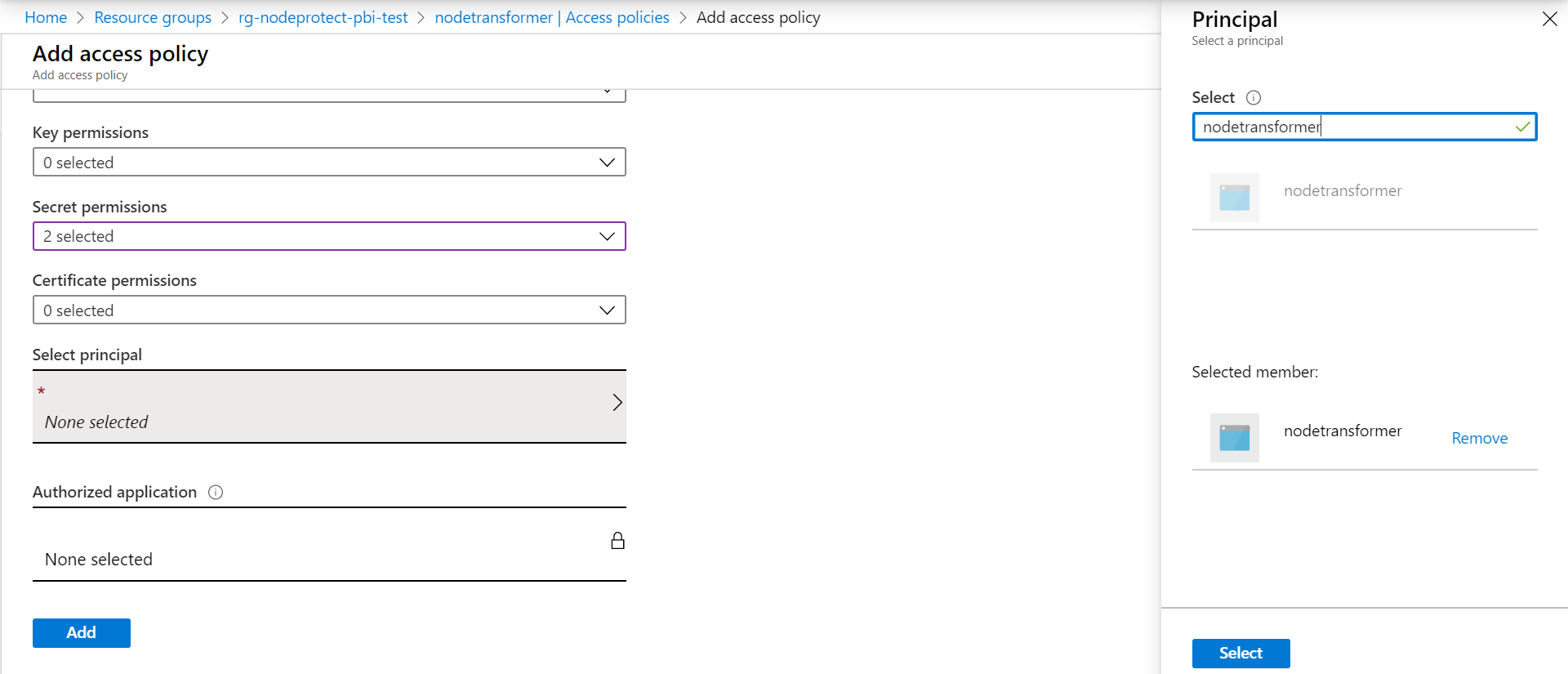
Task: Select nodetransformer from search results
Action: [1364, 198]
